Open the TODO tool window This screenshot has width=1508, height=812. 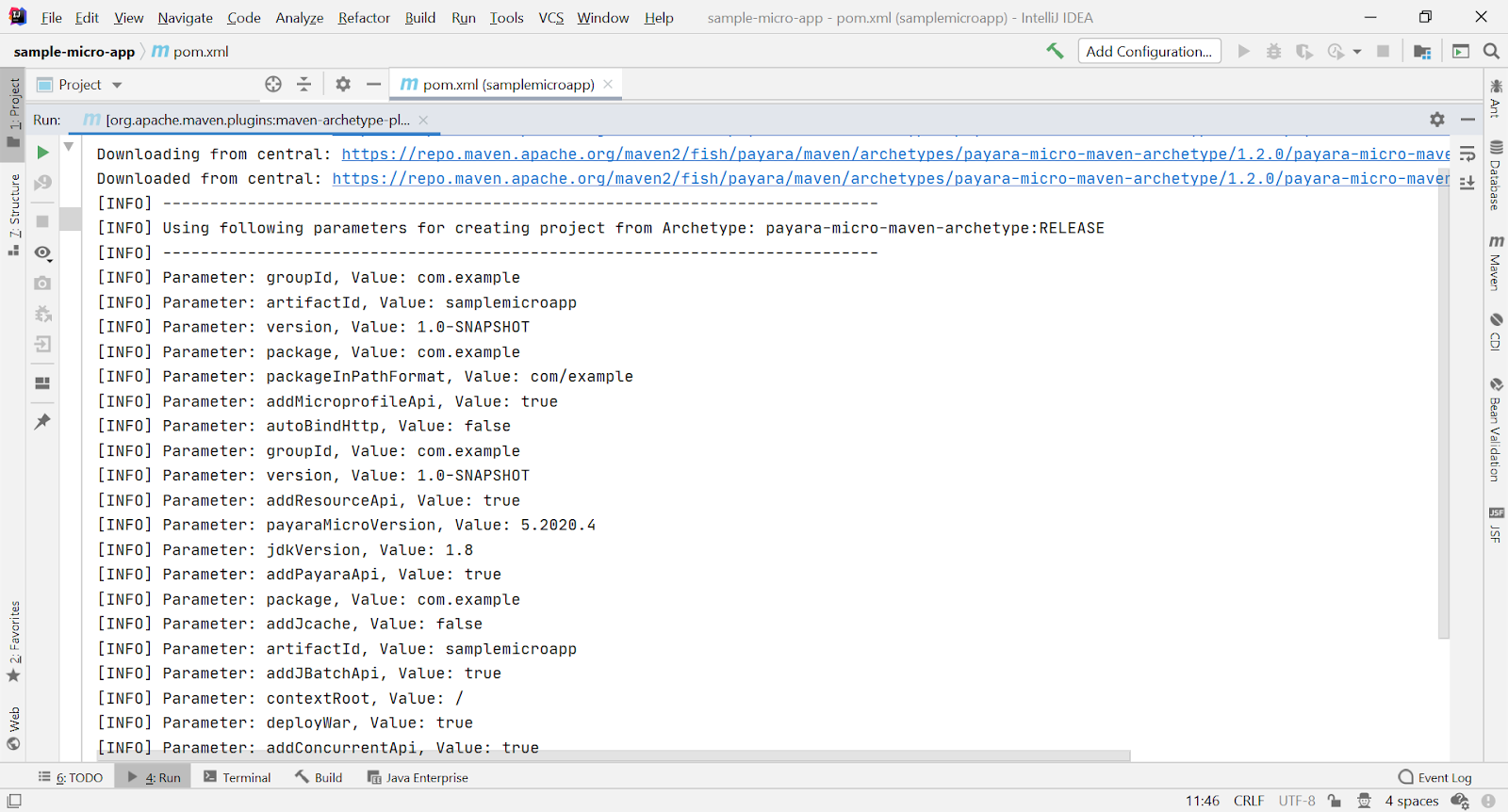point(71,777)
